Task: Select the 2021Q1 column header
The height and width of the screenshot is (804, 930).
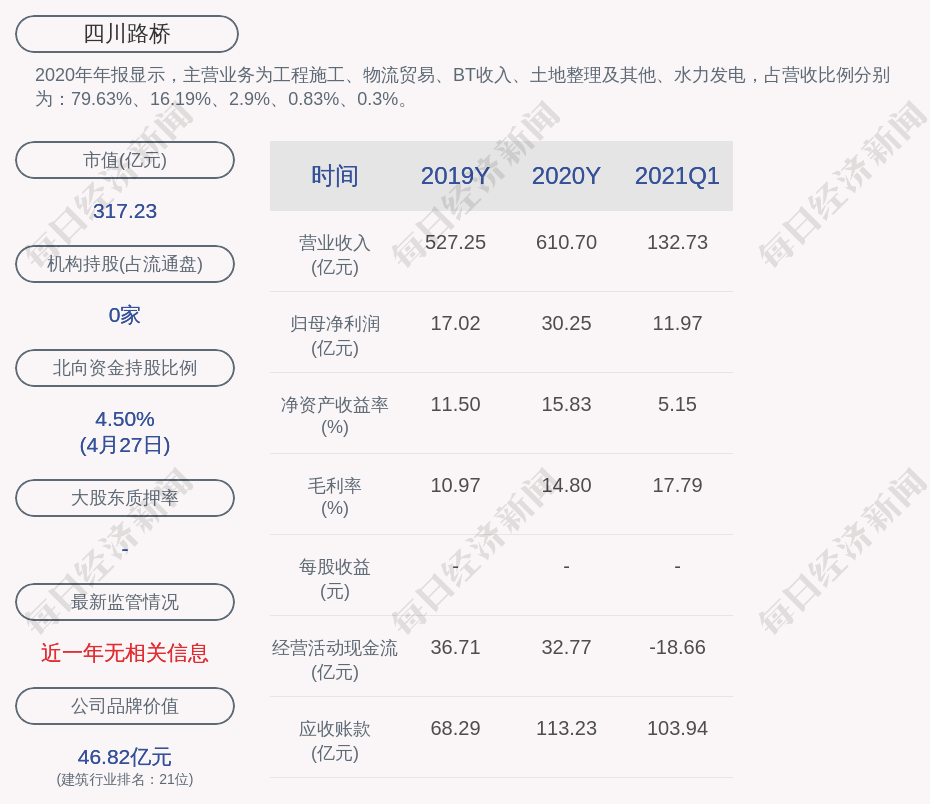Action: point(677,176)
